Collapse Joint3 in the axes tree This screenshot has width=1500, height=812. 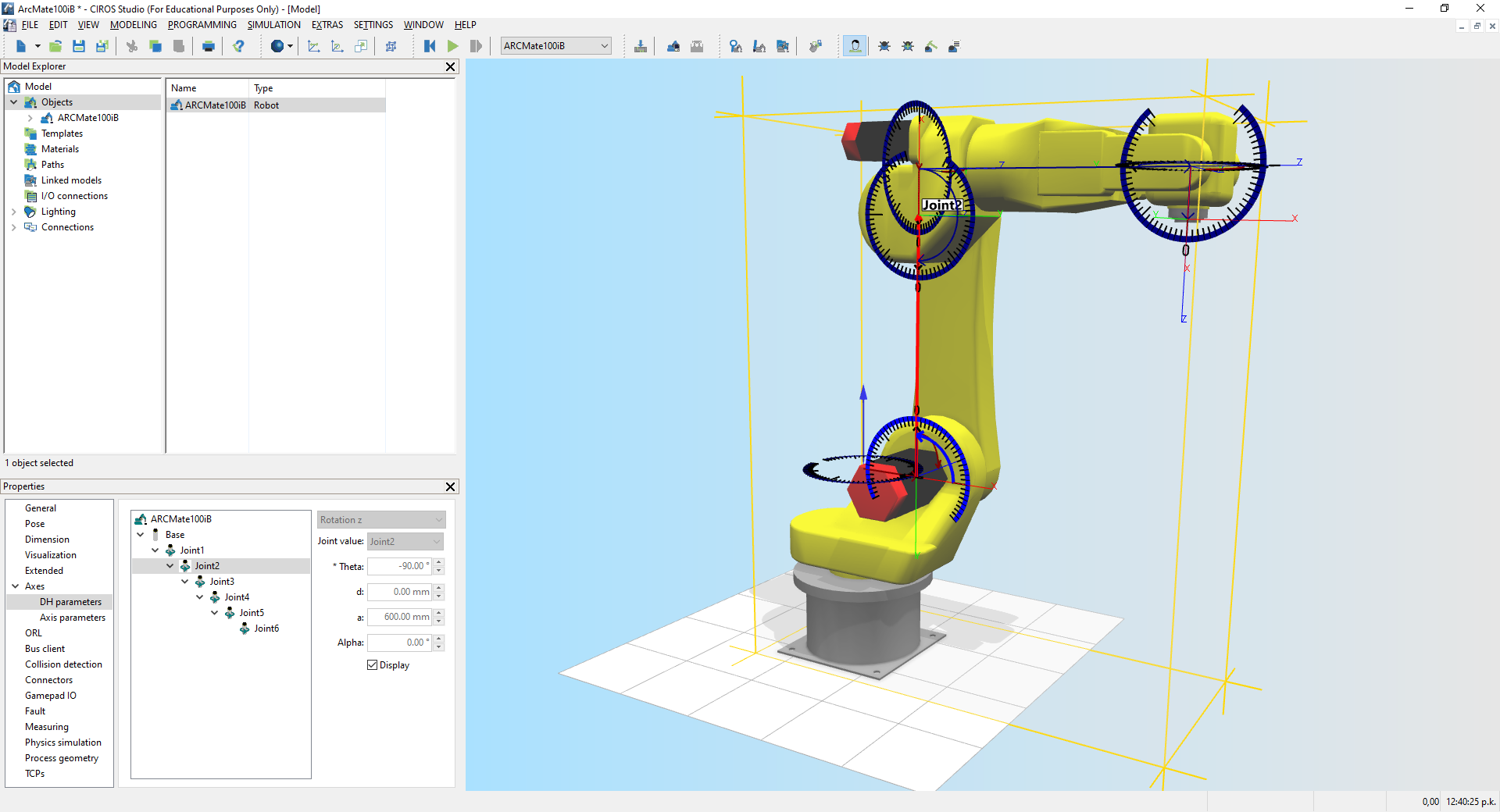[x=185, y=582]
